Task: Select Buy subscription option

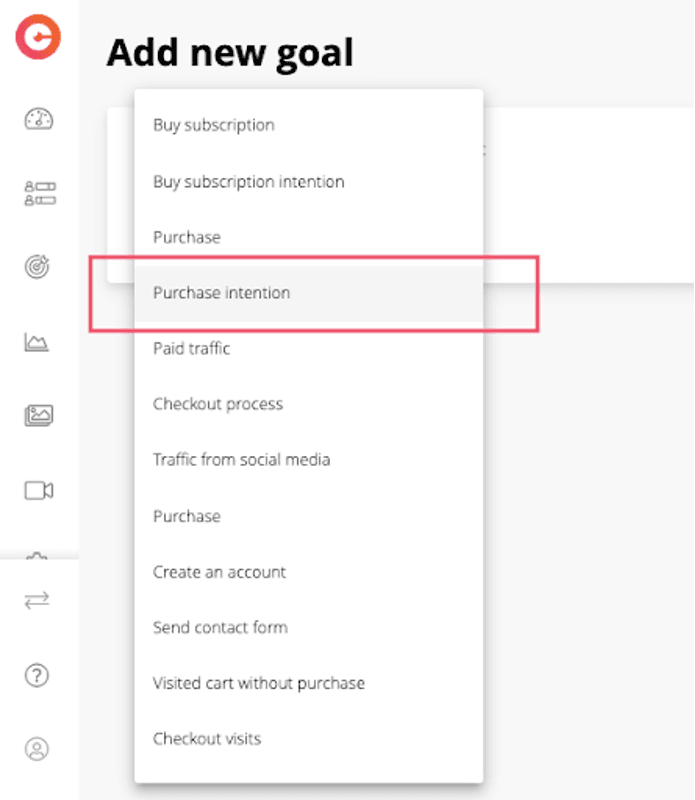Action: [309, 125]
